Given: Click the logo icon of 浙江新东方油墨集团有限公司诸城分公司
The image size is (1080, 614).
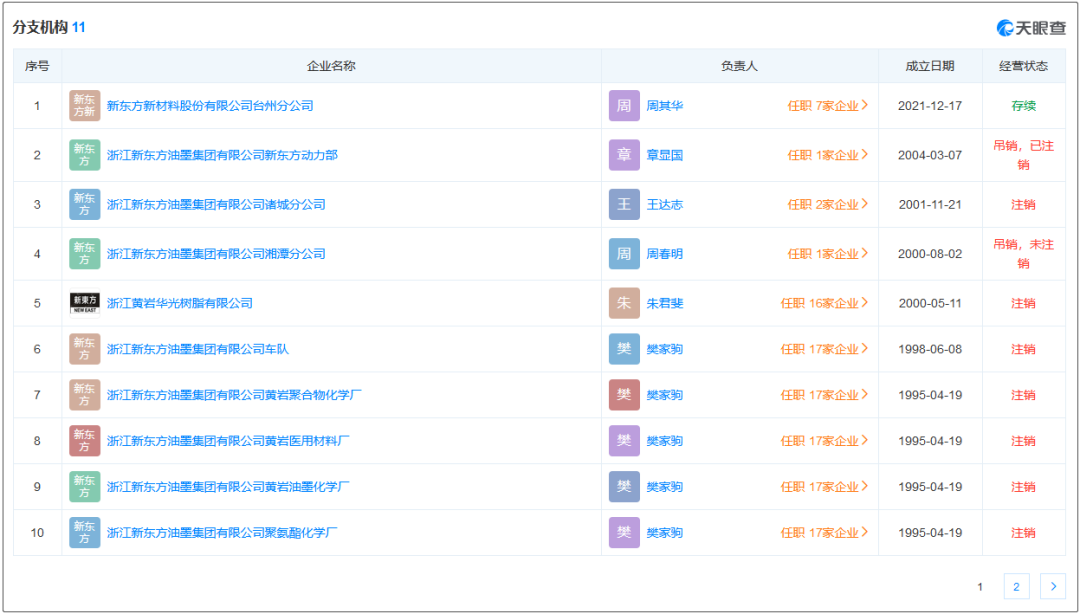Looking at the screenshot, I should point(85,205).
